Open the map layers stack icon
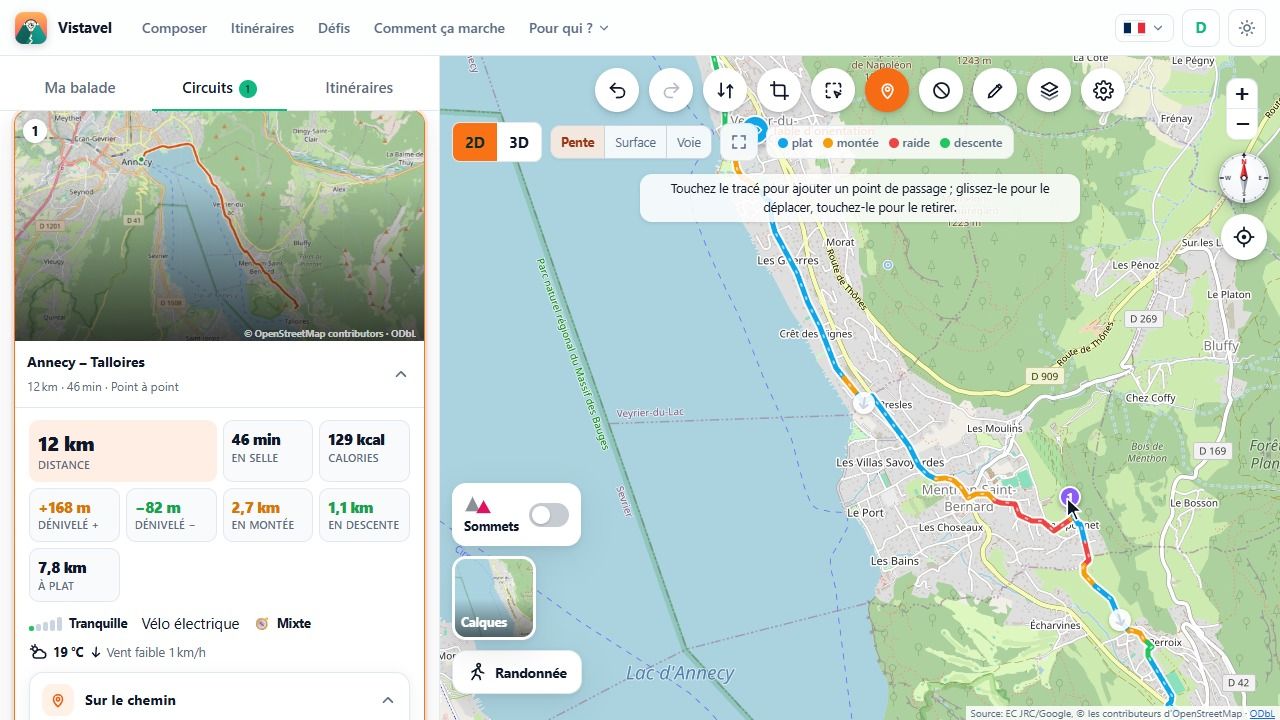 pos(1049,91)
